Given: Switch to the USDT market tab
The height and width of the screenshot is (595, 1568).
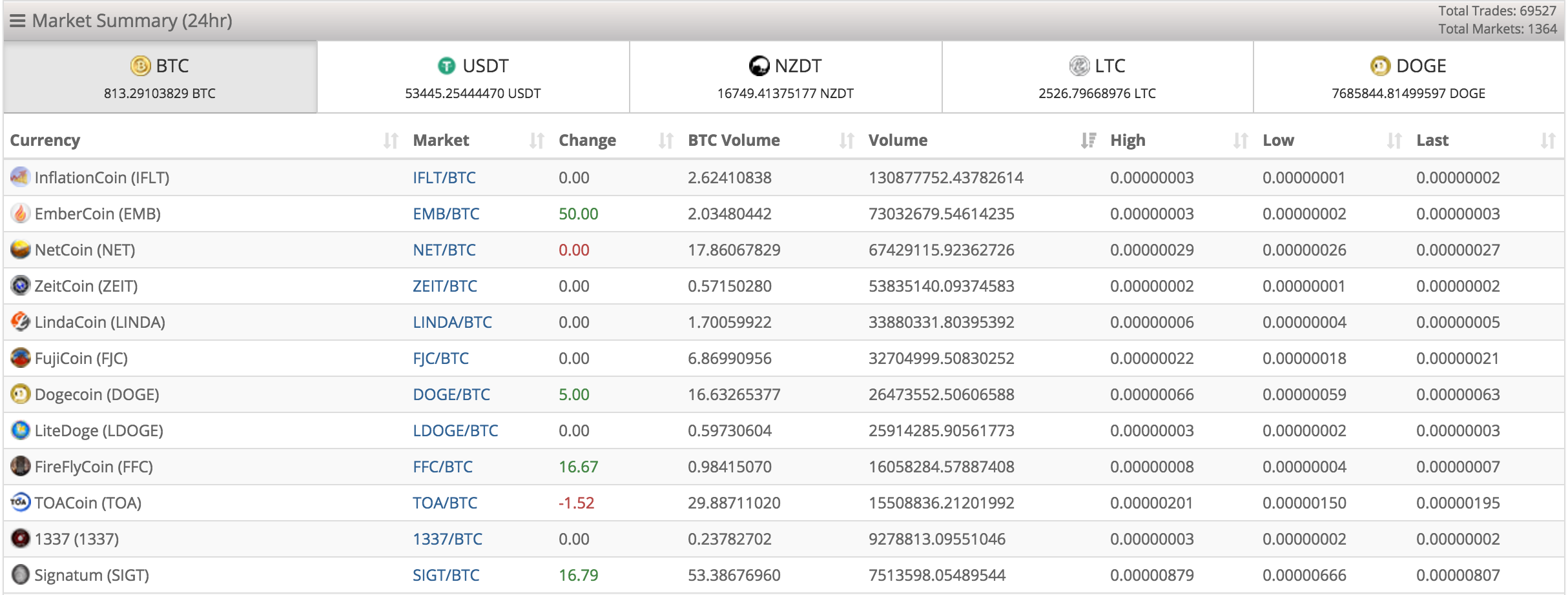Looking at the screenshot, I should point(473,77).
